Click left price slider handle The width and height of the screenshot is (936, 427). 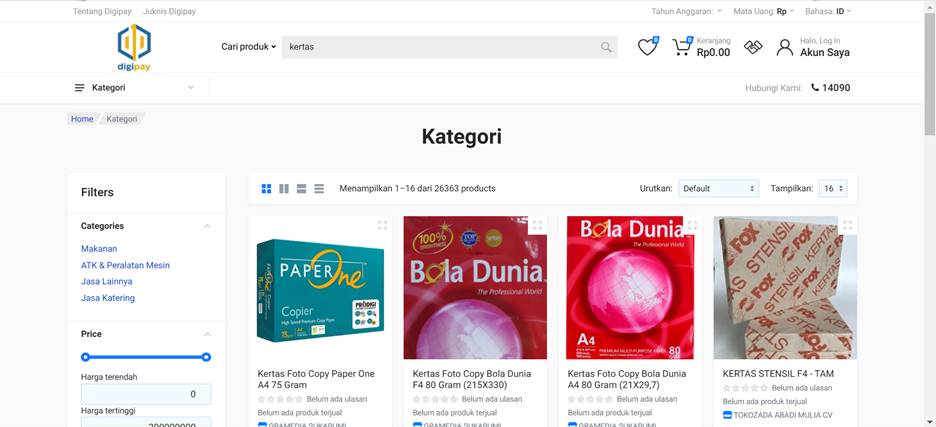85,357
